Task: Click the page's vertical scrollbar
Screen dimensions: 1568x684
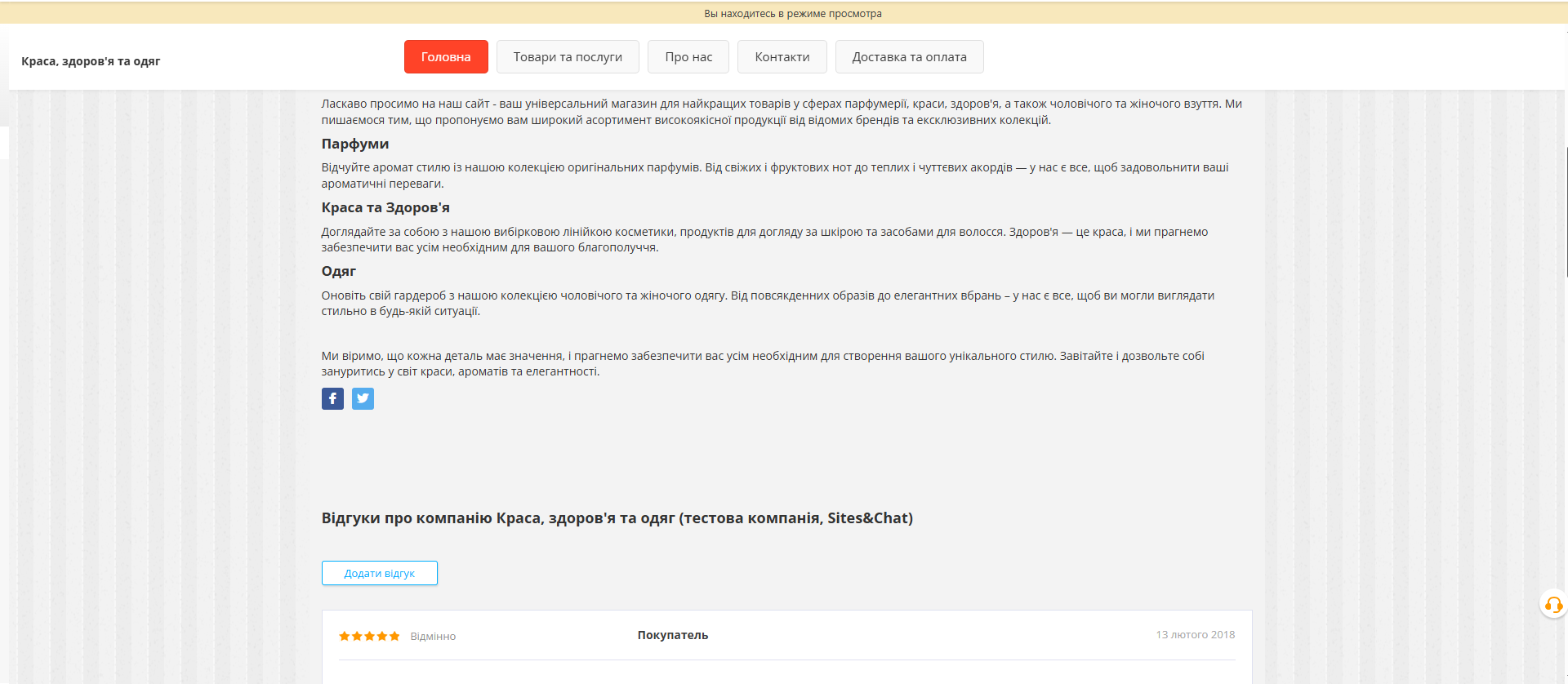Action: [x=1566, y=212]
